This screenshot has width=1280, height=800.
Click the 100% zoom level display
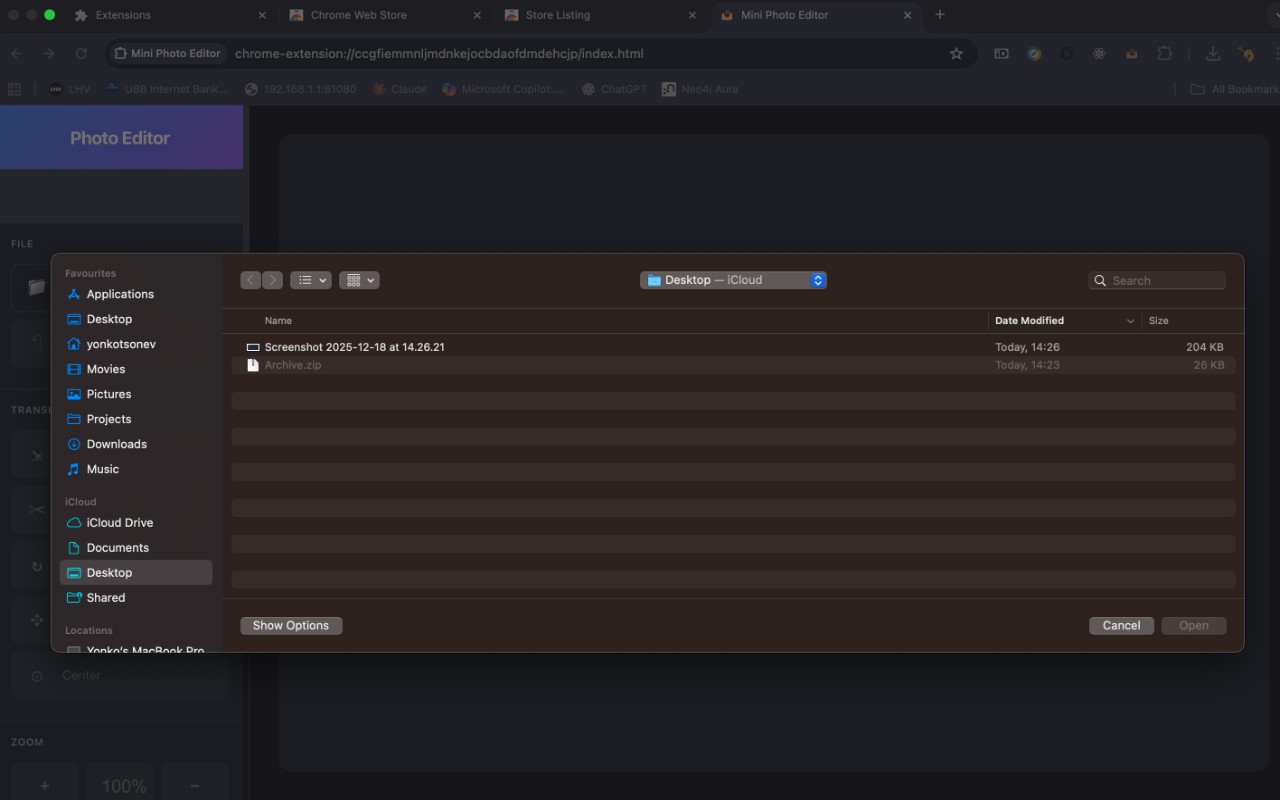point(124,786)
